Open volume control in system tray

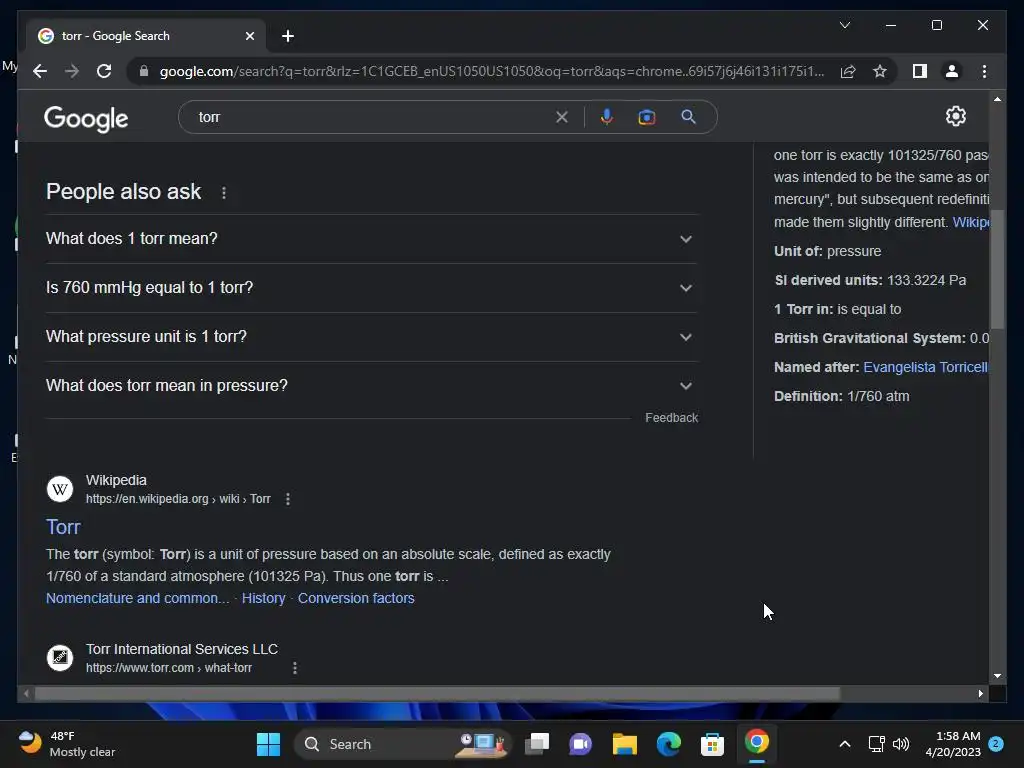[901, 744]
